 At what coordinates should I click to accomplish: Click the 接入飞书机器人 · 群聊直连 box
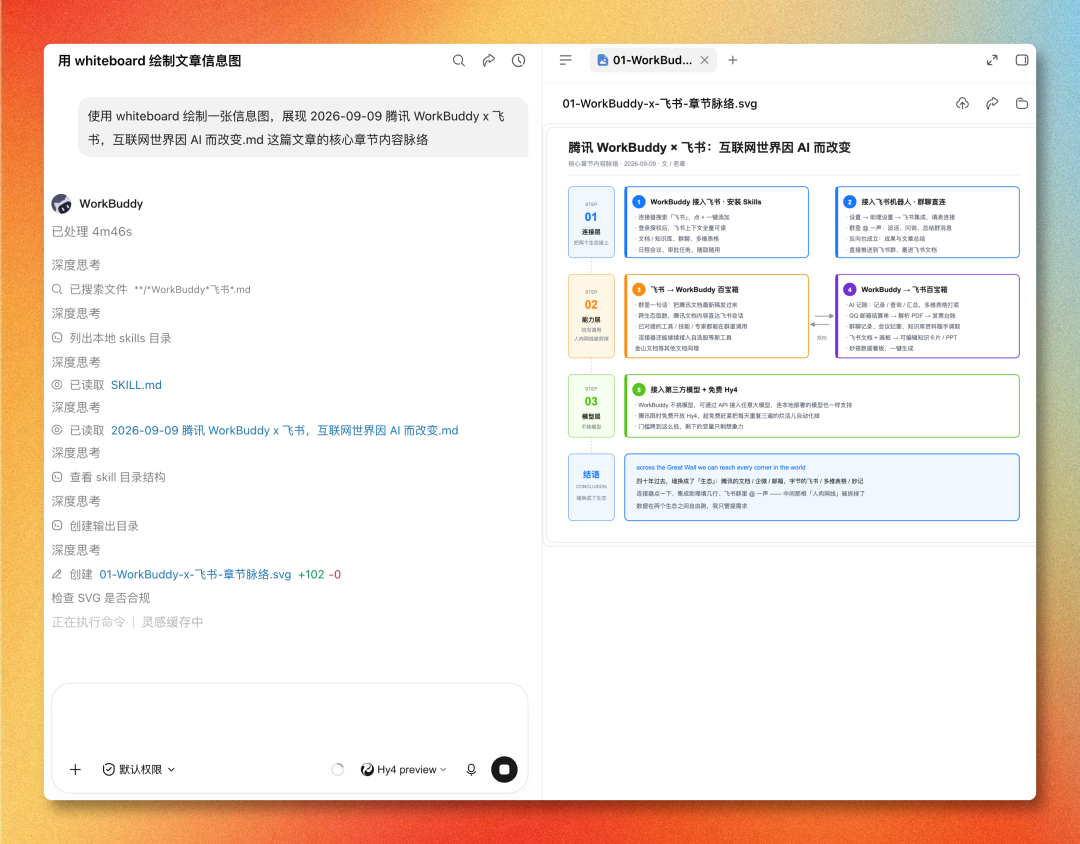click(927, 222)
